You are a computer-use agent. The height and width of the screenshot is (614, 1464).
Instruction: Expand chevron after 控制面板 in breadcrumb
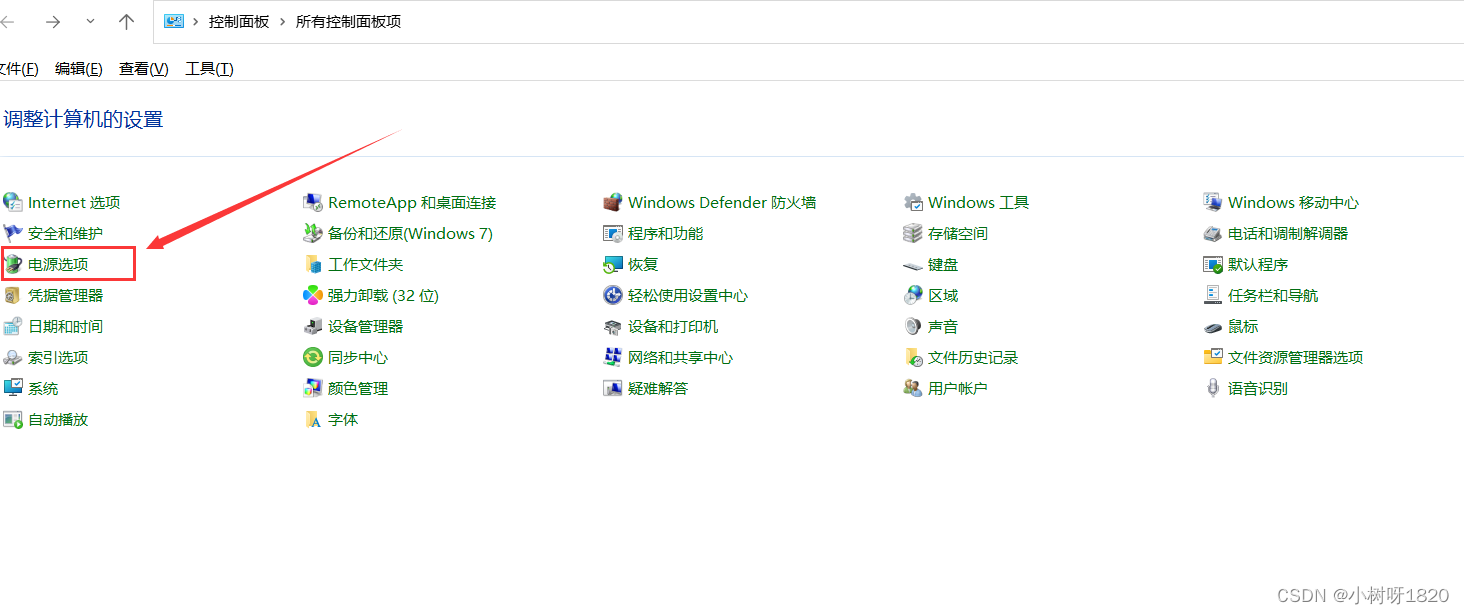pos(283,21)
